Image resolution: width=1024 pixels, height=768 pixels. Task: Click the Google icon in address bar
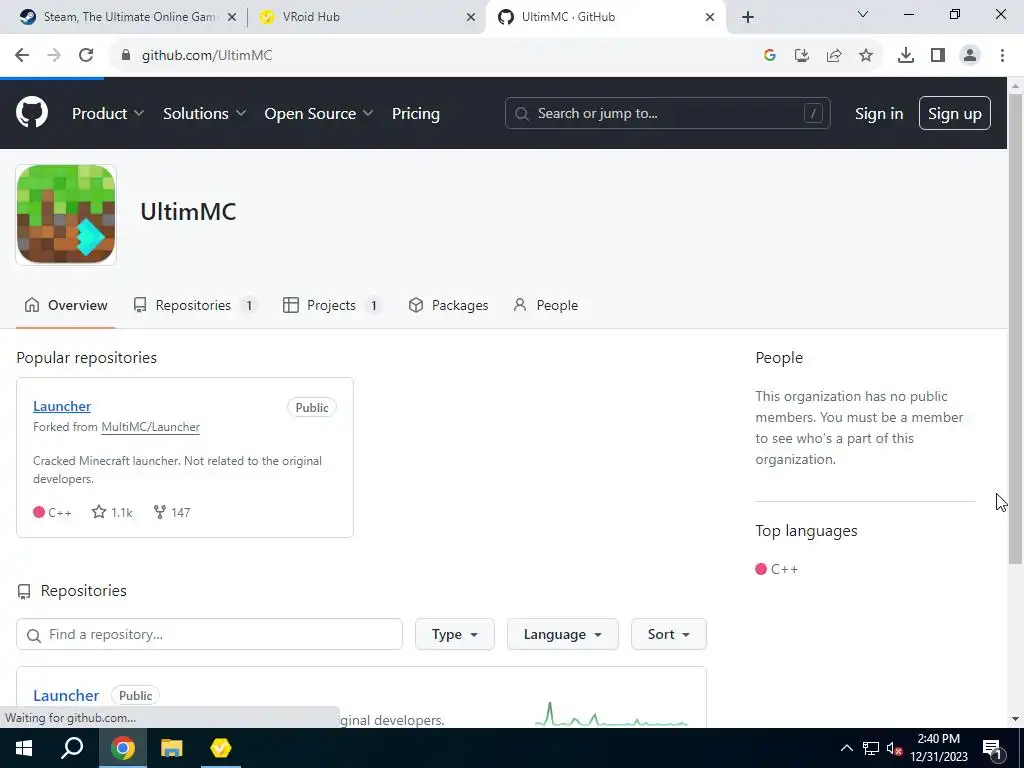(x=770, y=56)
